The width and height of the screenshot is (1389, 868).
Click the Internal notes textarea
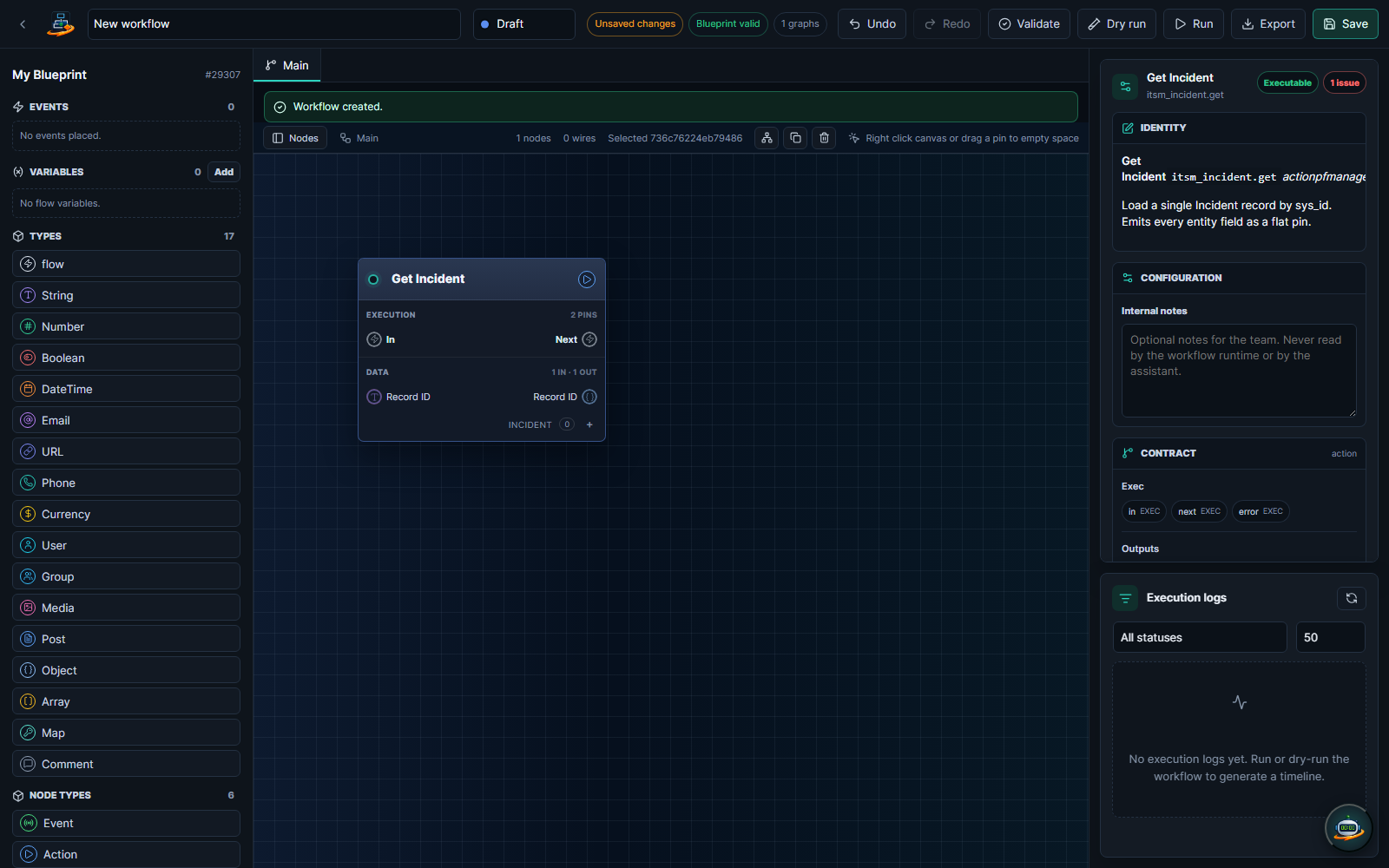[x=1239, y=371]
